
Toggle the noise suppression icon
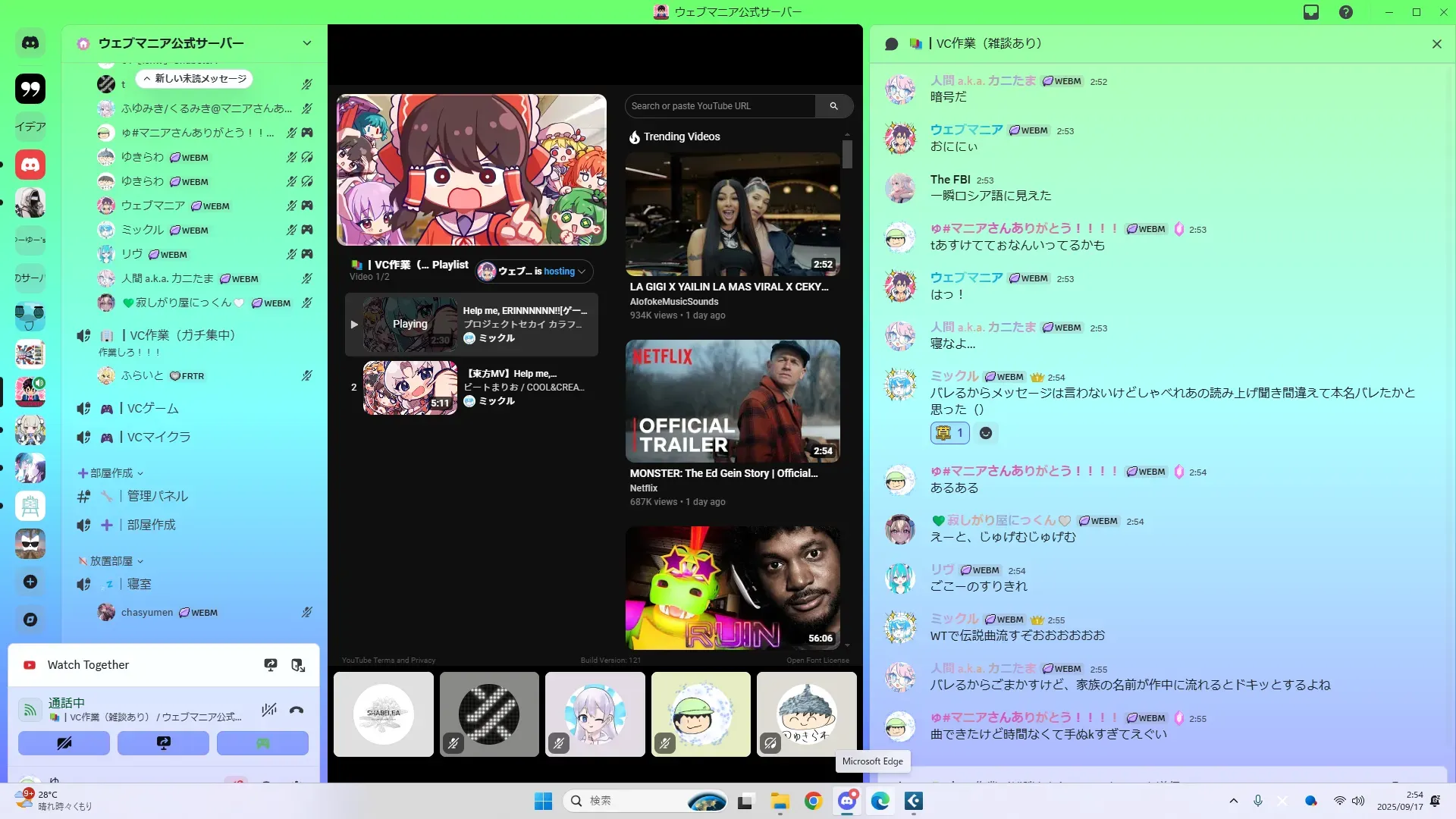[x=268, y=711]
